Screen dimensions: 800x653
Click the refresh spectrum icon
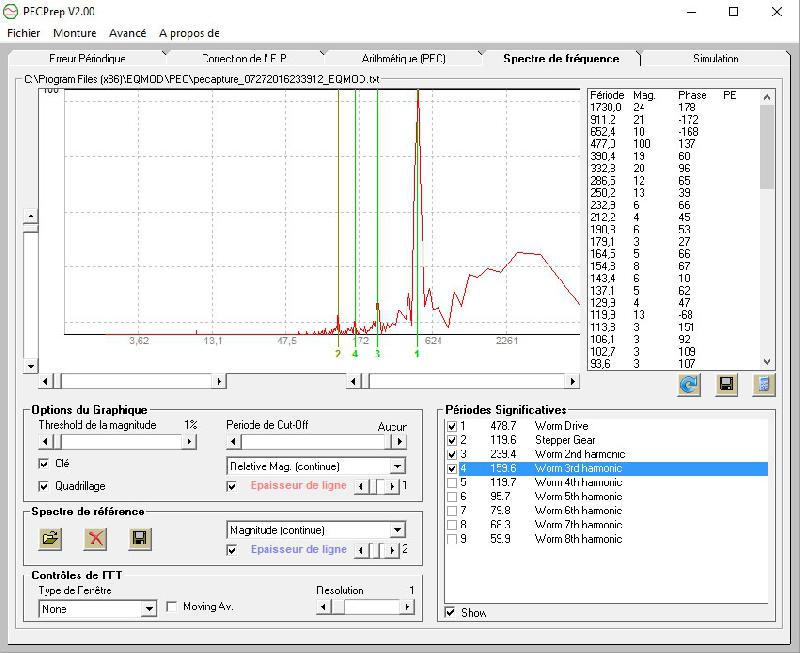[689, 385]
